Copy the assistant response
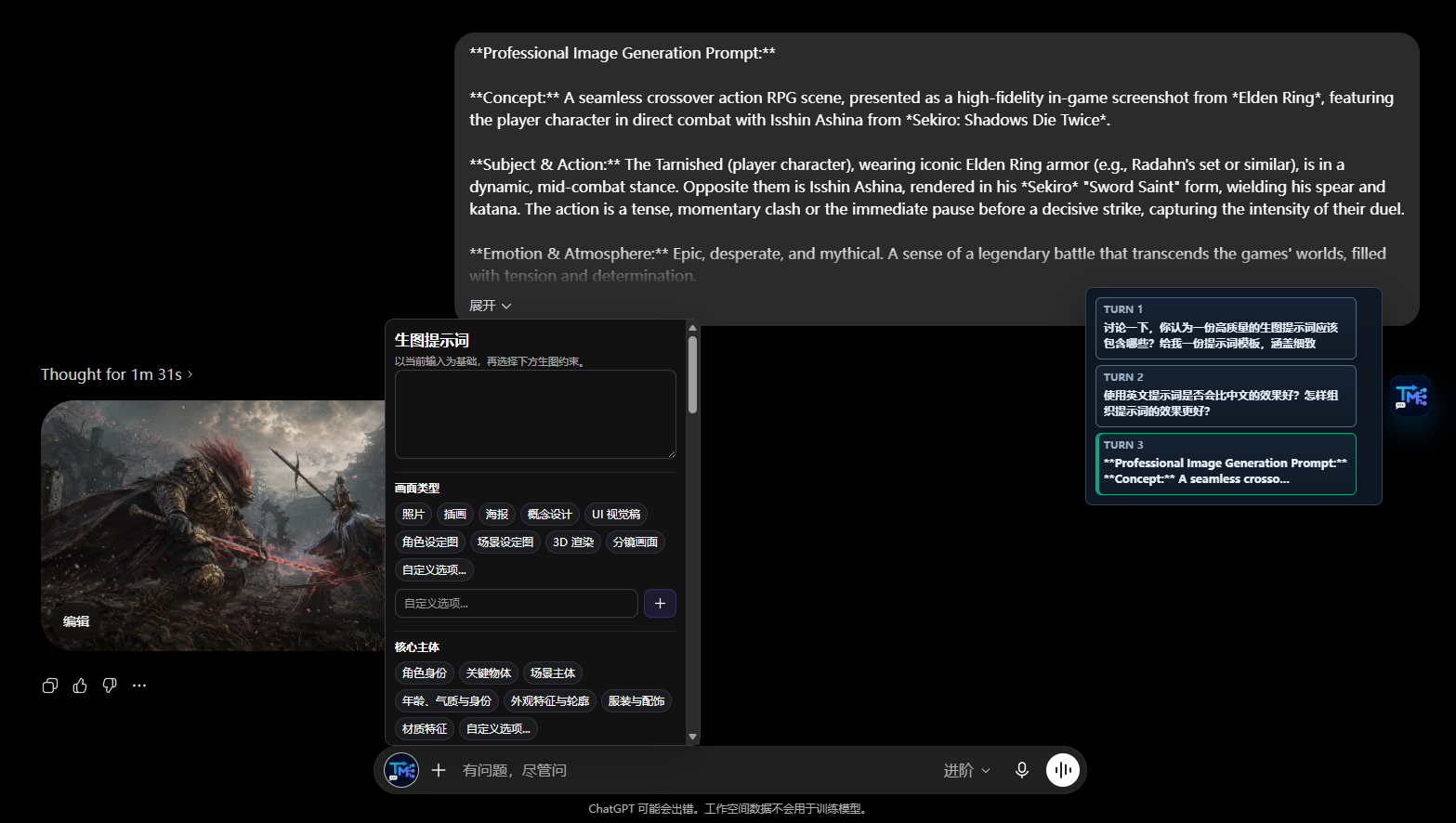Viewport: 1456px width, 823px height. click(50, 686)
